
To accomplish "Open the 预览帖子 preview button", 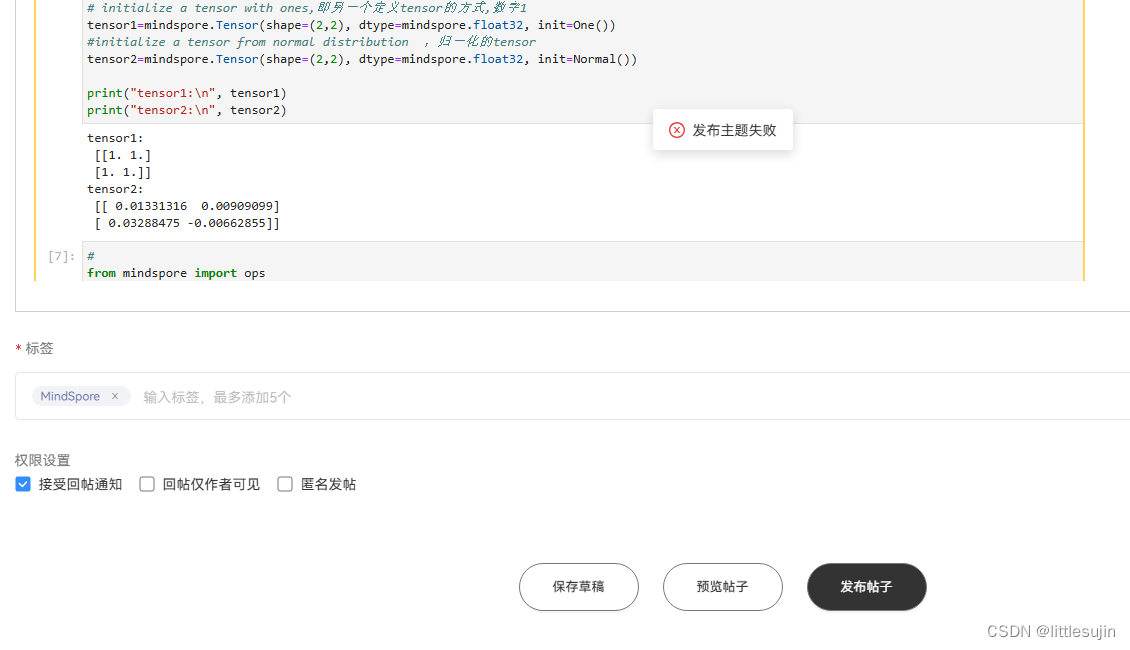I will click(x=723, y=587).
